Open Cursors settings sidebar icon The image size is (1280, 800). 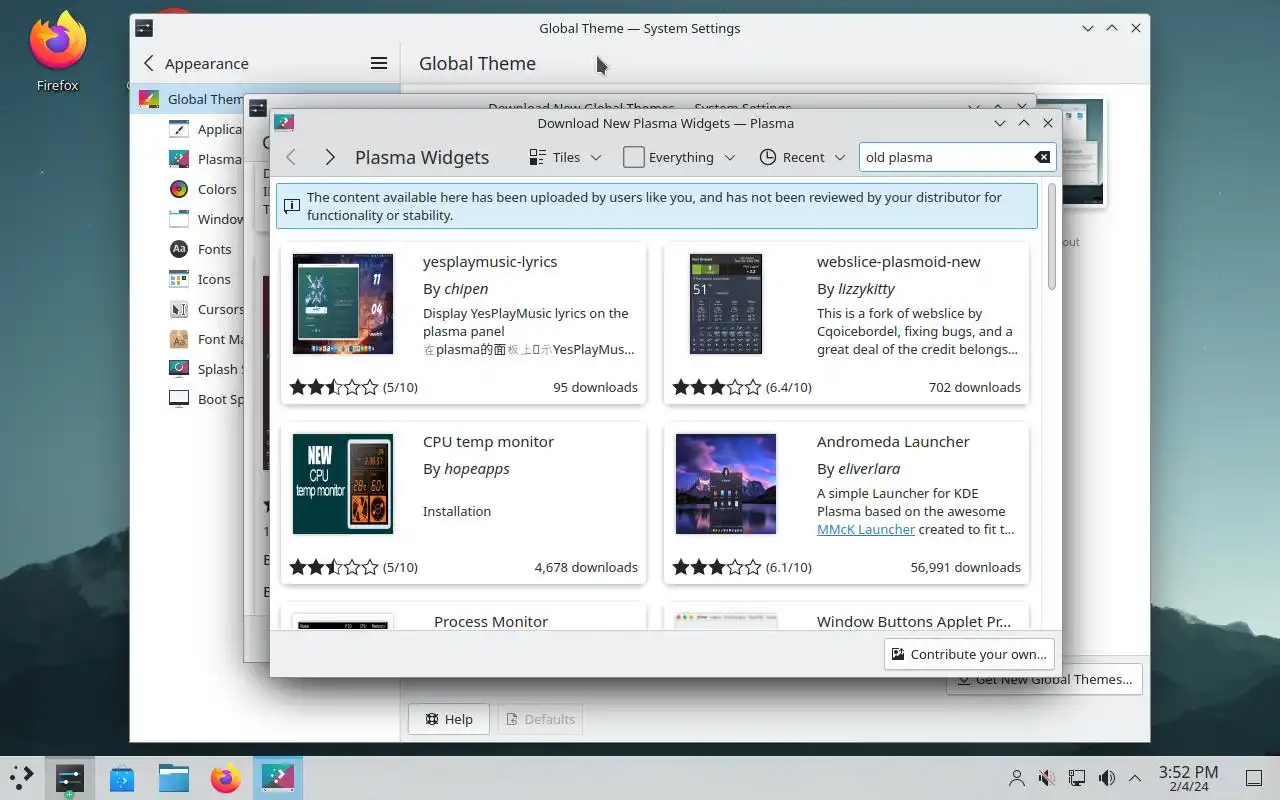tap(179, 309)
